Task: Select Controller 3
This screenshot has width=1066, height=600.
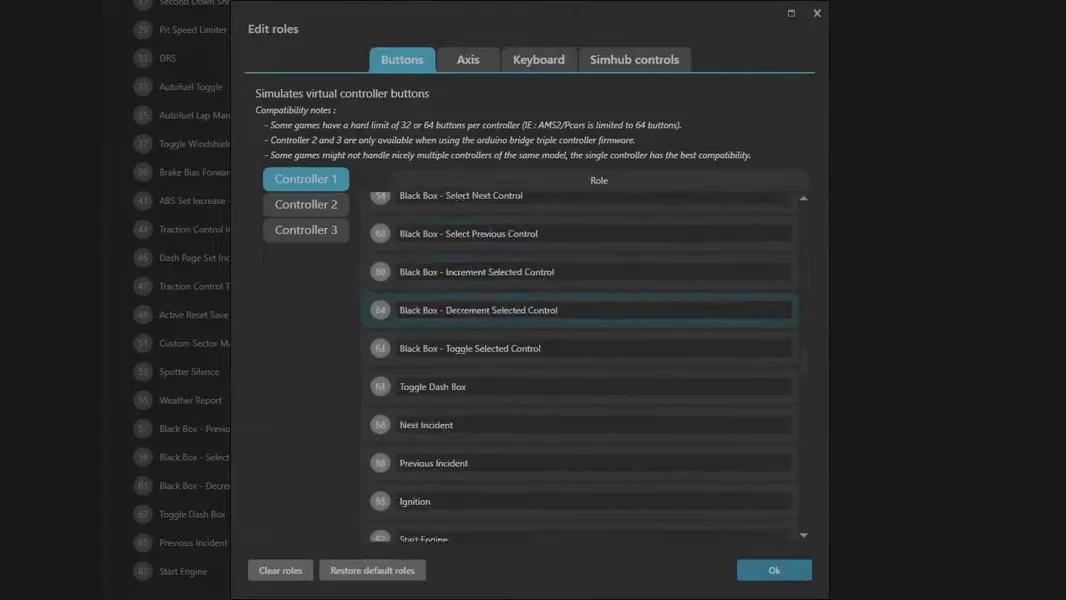Action: [x=306, y=230]
